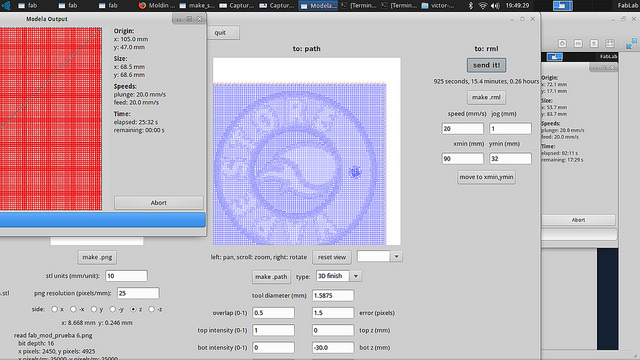
Task: Open the volume speaker indicator
Action: (495, 5)
